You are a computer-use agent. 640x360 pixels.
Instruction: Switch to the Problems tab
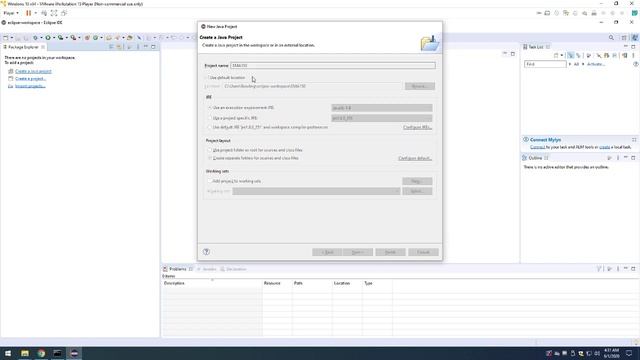pos(178,269)
